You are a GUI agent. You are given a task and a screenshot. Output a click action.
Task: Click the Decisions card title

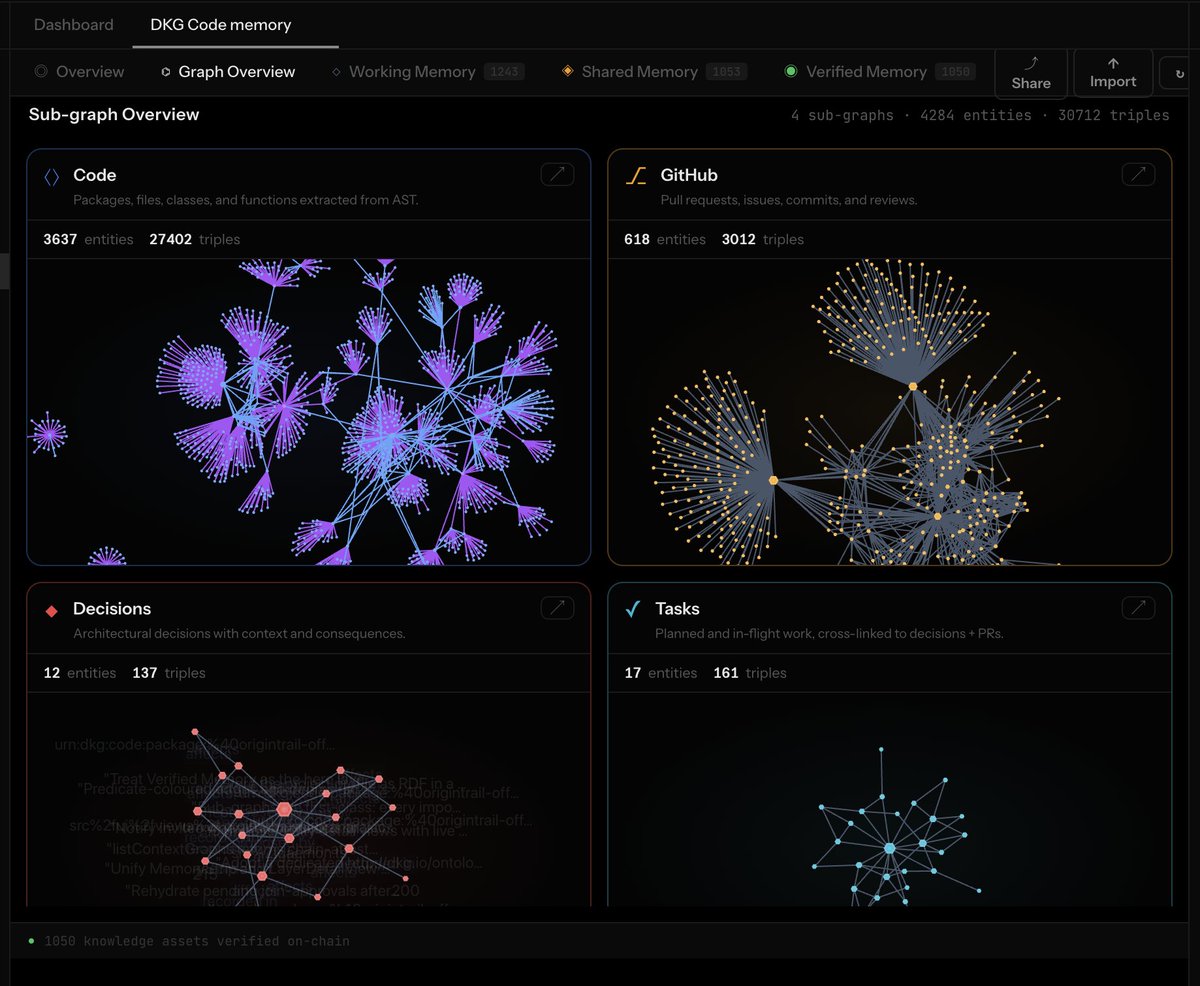(x=112, y=609)
